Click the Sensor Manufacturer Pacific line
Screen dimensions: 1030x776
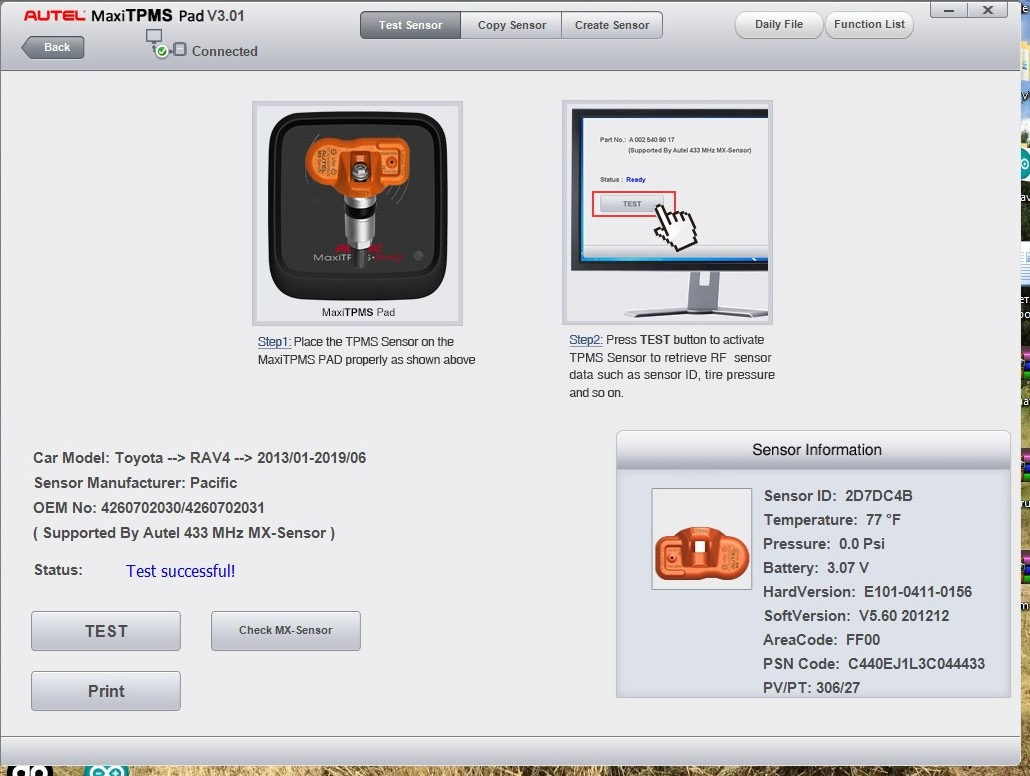point(135,483)
